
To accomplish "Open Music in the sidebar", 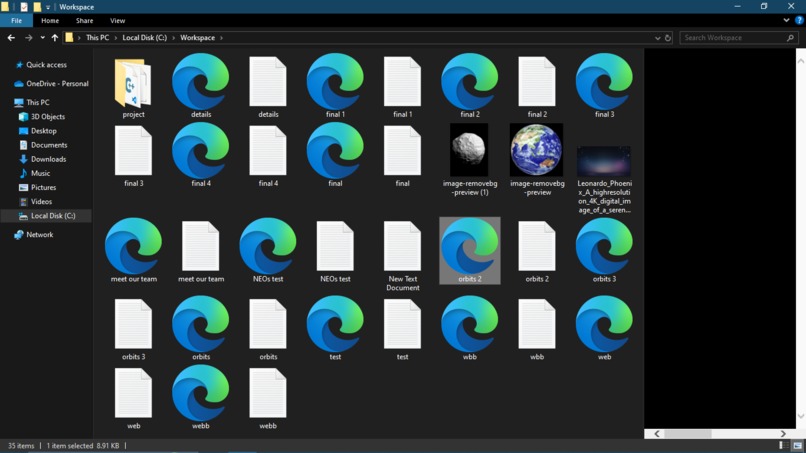I will coord(40,173).
